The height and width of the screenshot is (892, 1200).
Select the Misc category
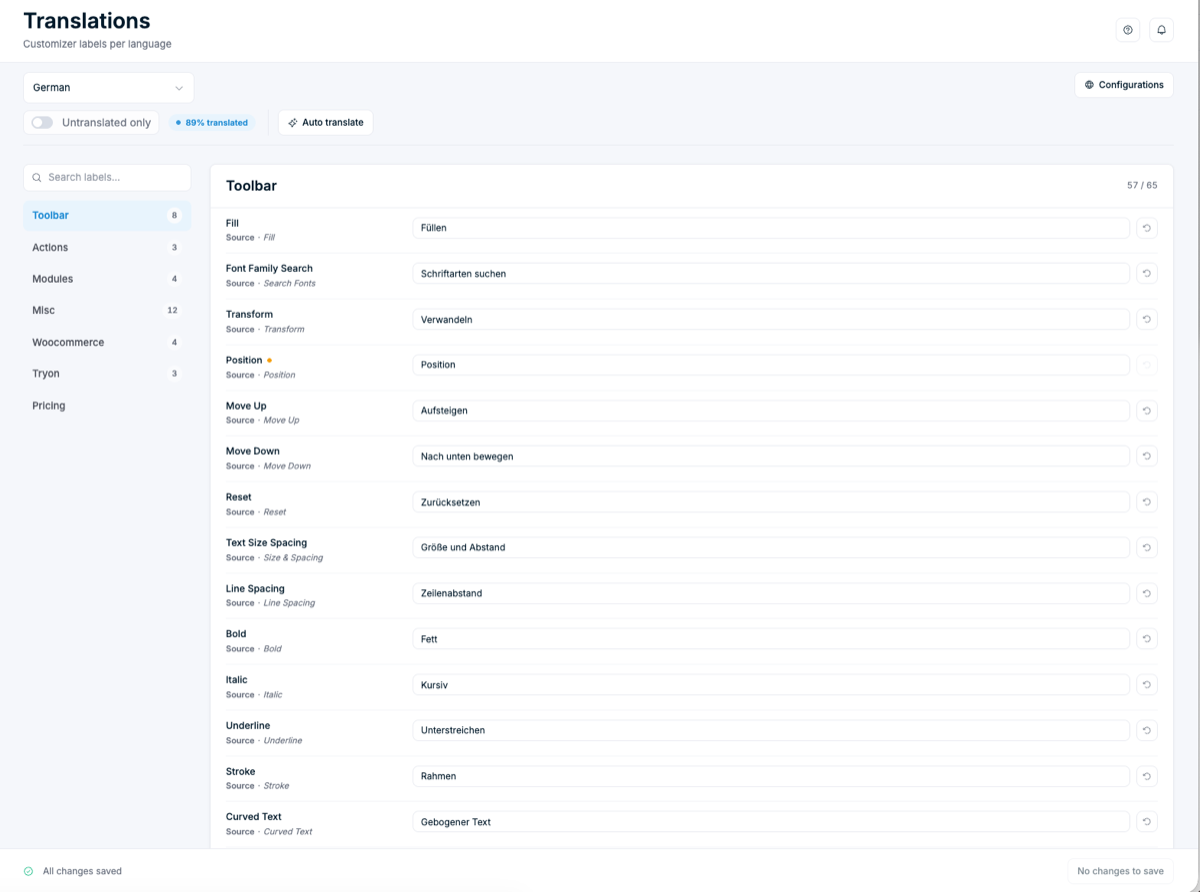(x=107, y=310)
